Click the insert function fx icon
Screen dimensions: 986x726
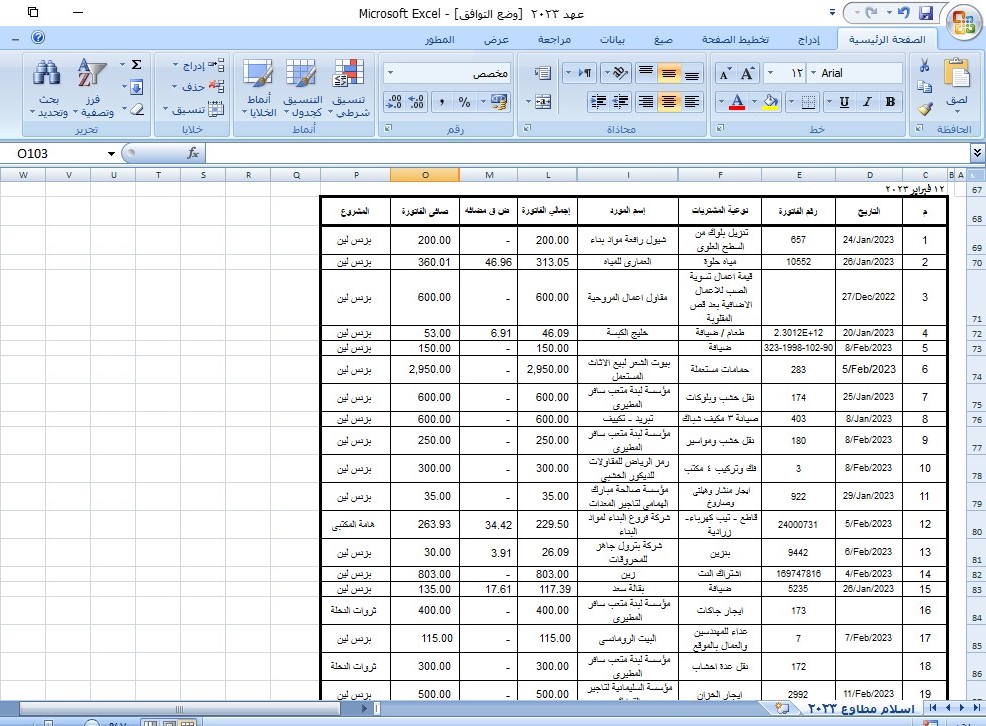click(x=193, y=153)
